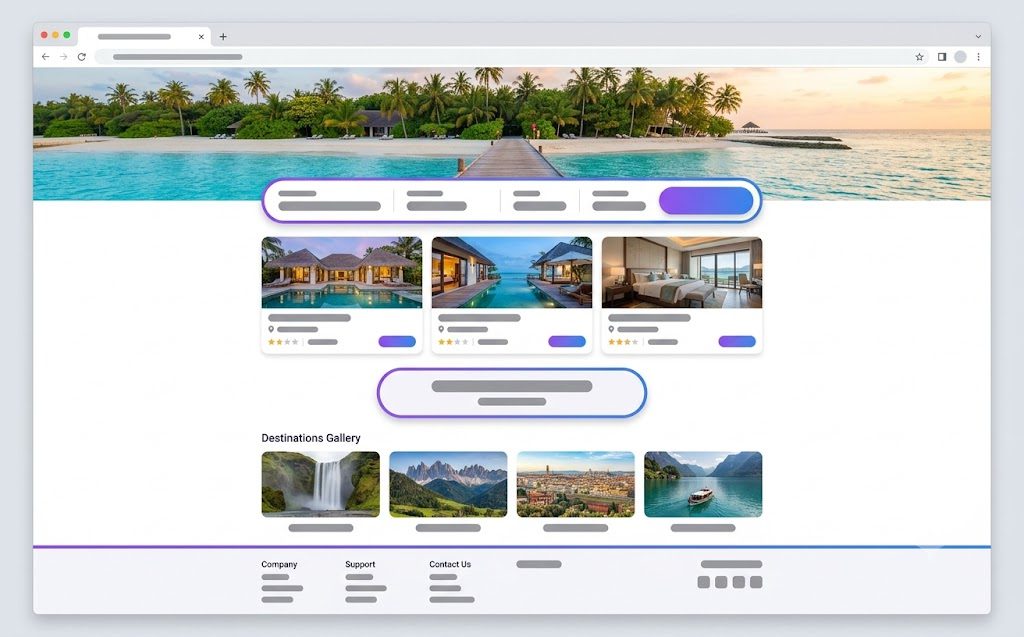
Task: Click the location pin on the villa card
Action: pyautogui.click(x=271, y=329)
